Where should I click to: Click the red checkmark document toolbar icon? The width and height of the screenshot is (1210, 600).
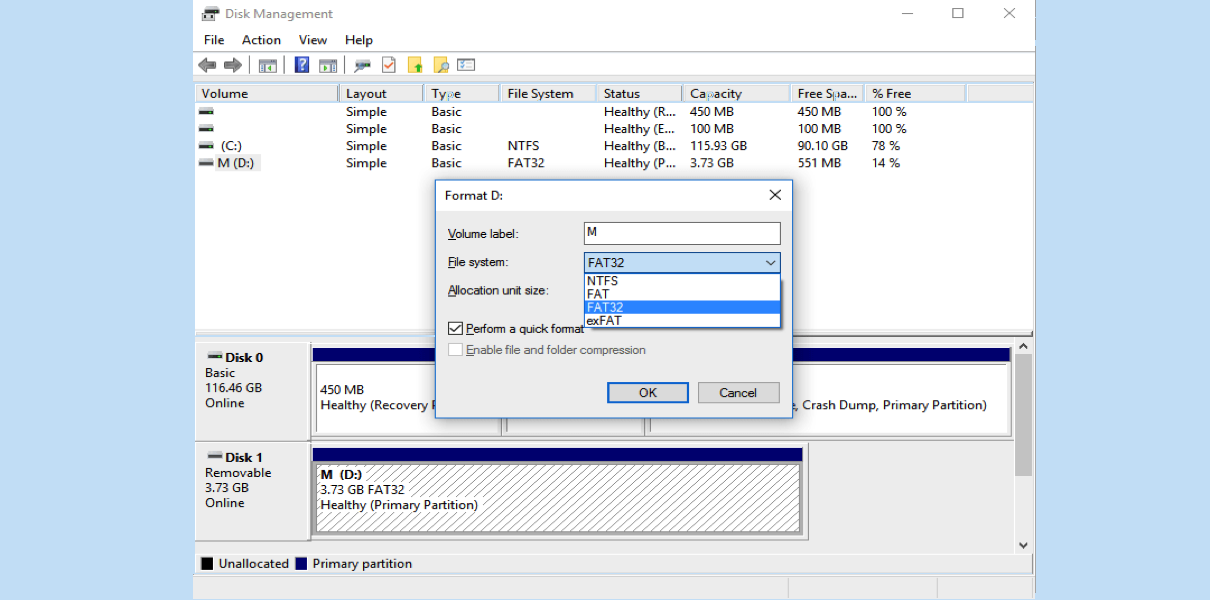click(389, 65)
